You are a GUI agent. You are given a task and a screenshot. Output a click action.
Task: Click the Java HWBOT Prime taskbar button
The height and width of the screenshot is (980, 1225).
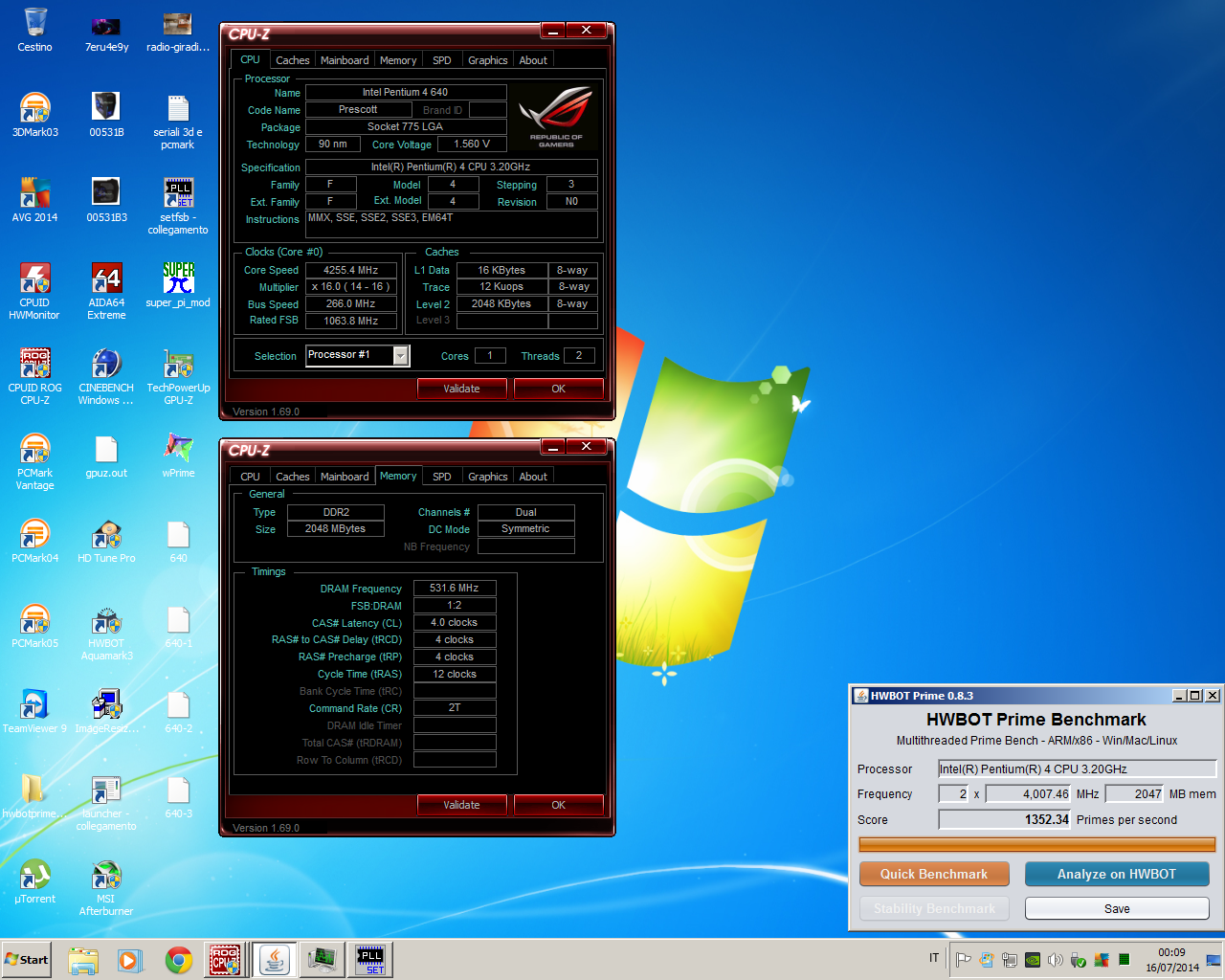[x=275, y=960]
